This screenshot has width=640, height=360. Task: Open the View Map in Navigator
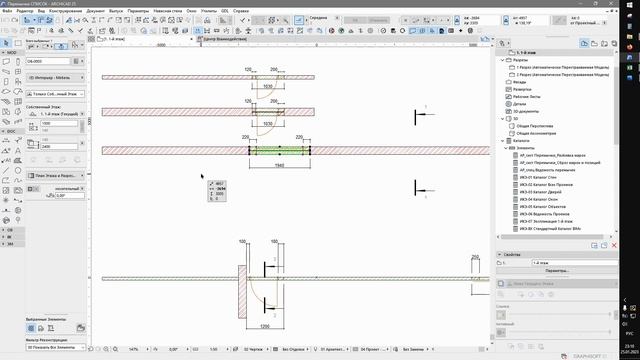(594, 43)
